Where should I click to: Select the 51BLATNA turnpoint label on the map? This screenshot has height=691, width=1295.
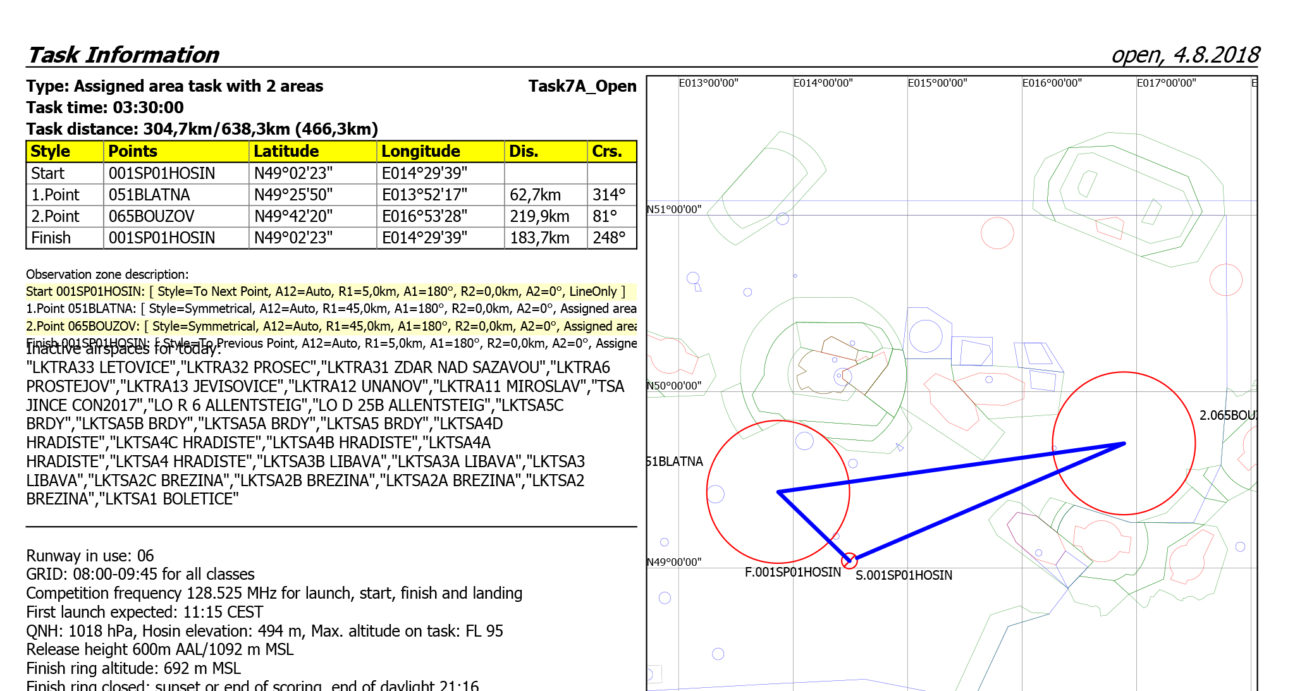[675, 461]
